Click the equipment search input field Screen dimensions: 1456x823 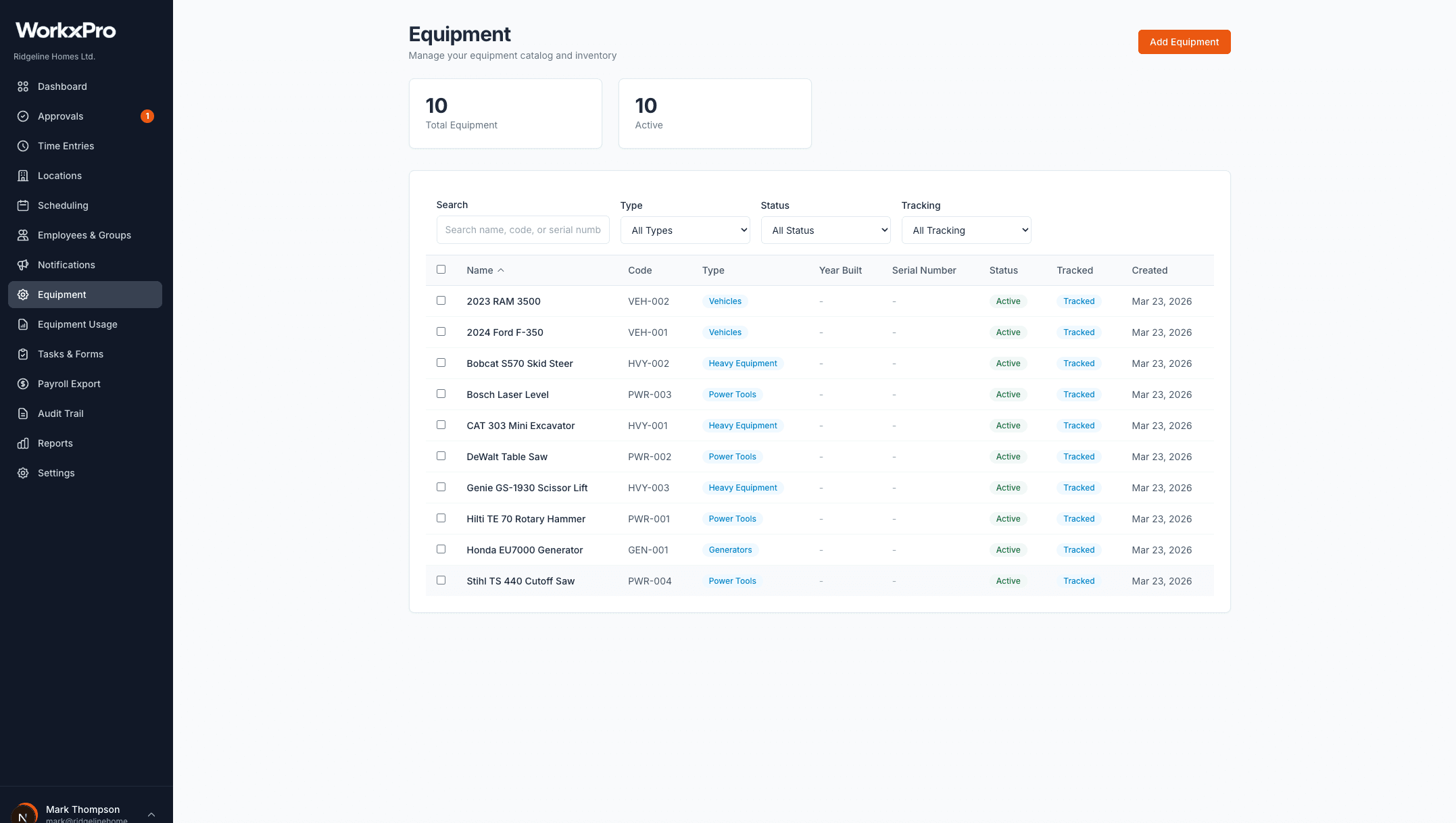(522, 230)
